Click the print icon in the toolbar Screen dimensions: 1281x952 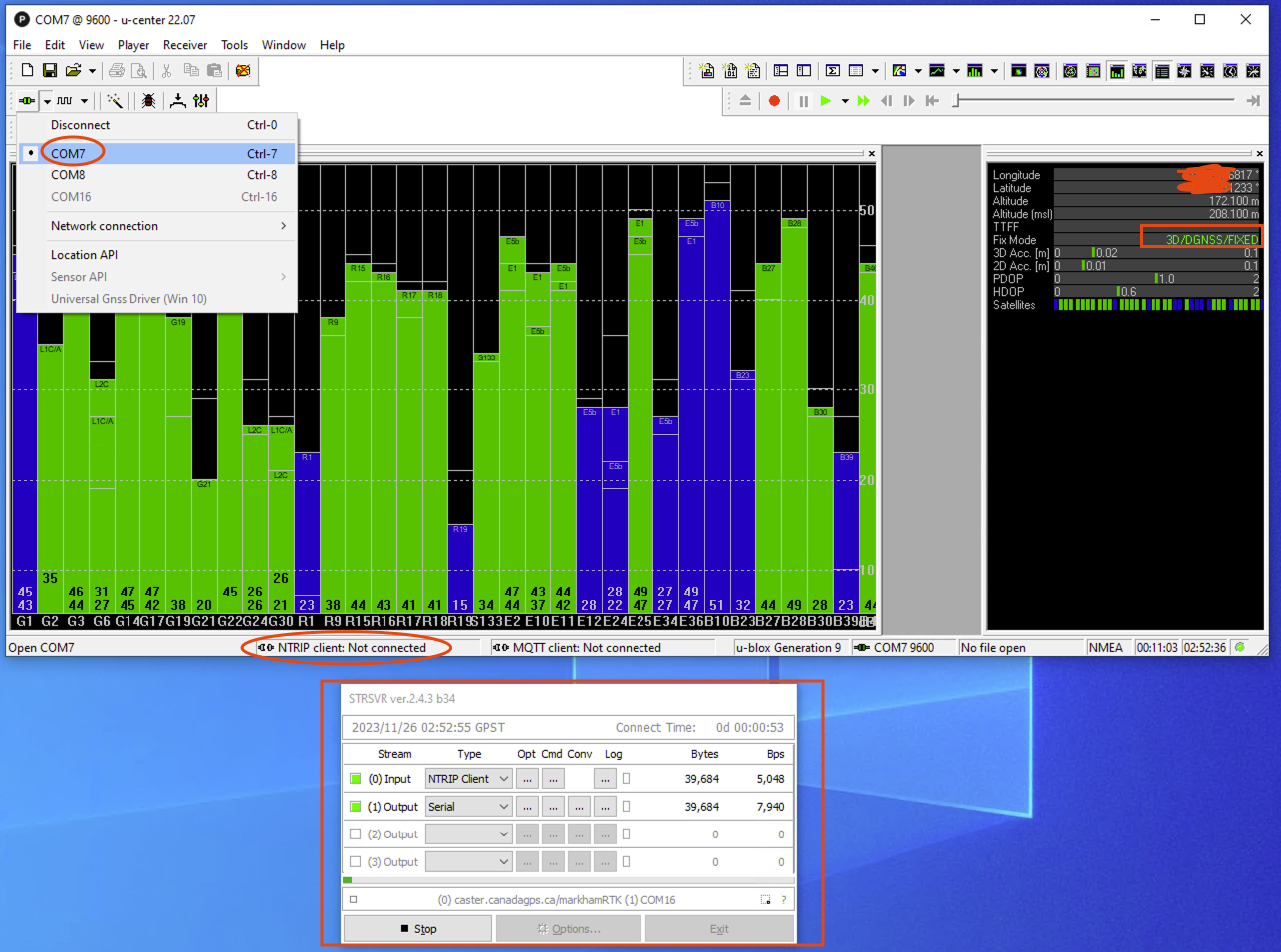click(x=117, y=70)
